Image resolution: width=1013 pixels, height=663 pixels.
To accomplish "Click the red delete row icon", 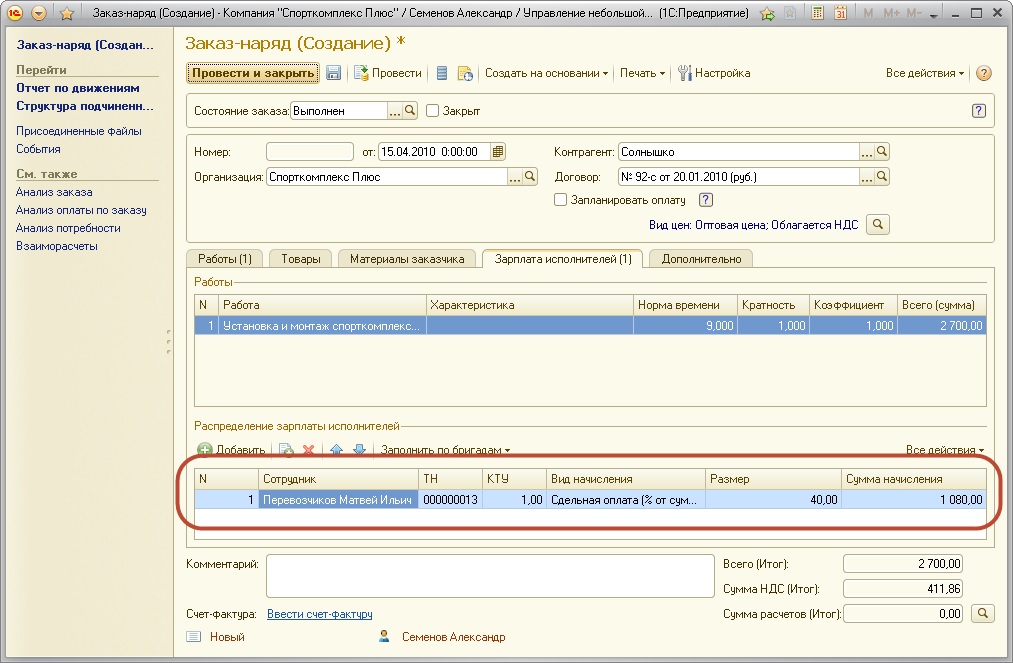I will 309,450.
